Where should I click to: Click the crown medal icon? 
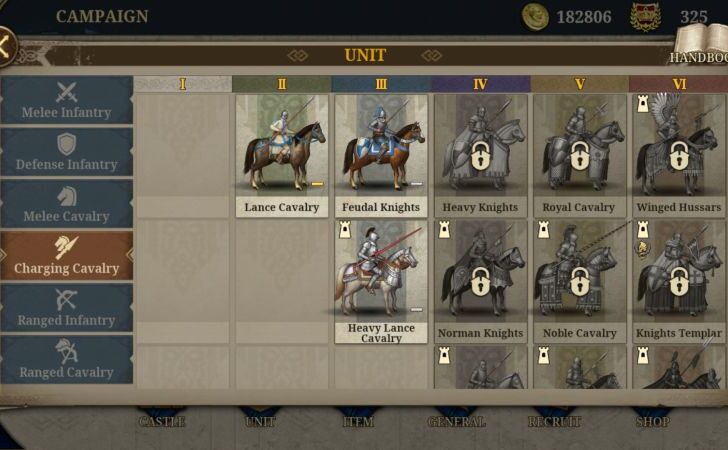click(646, 17)
